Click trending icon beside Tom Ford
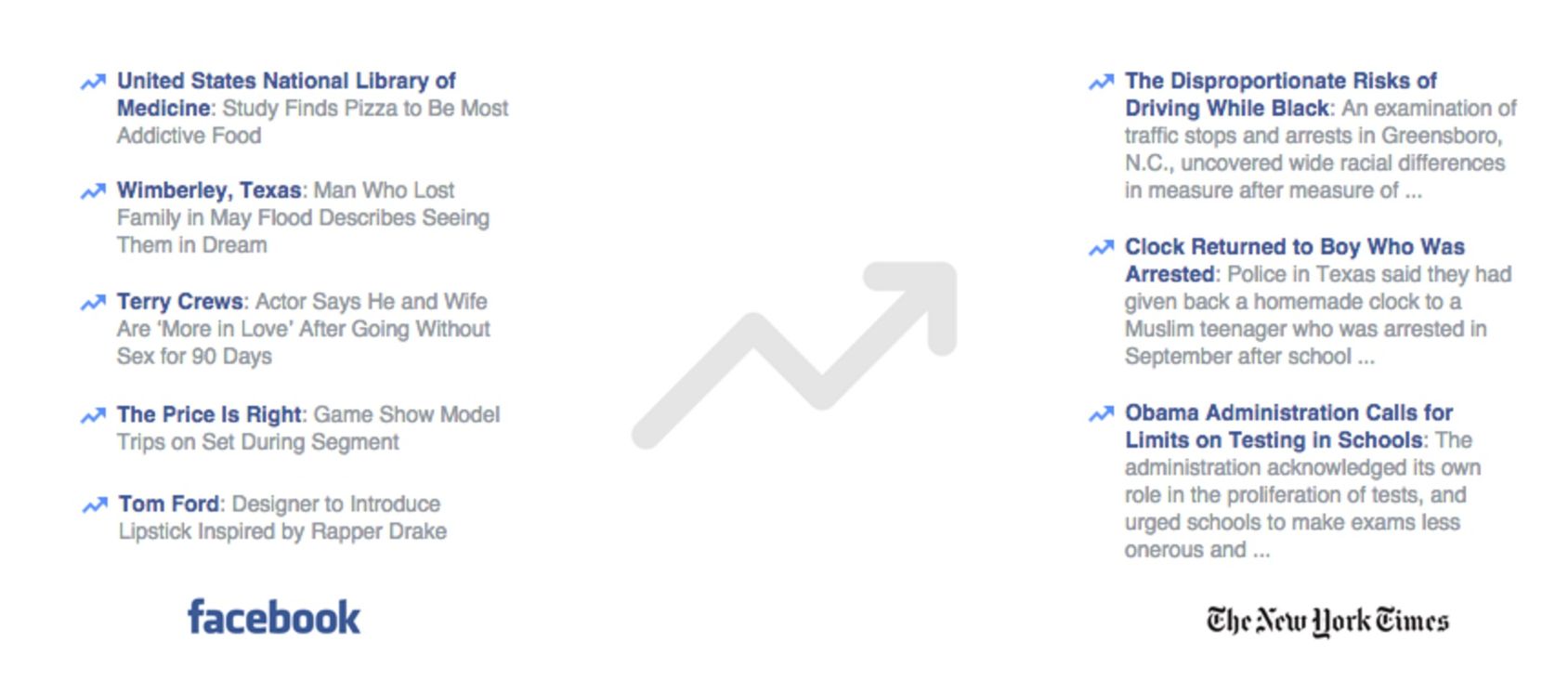 point(95,504)
